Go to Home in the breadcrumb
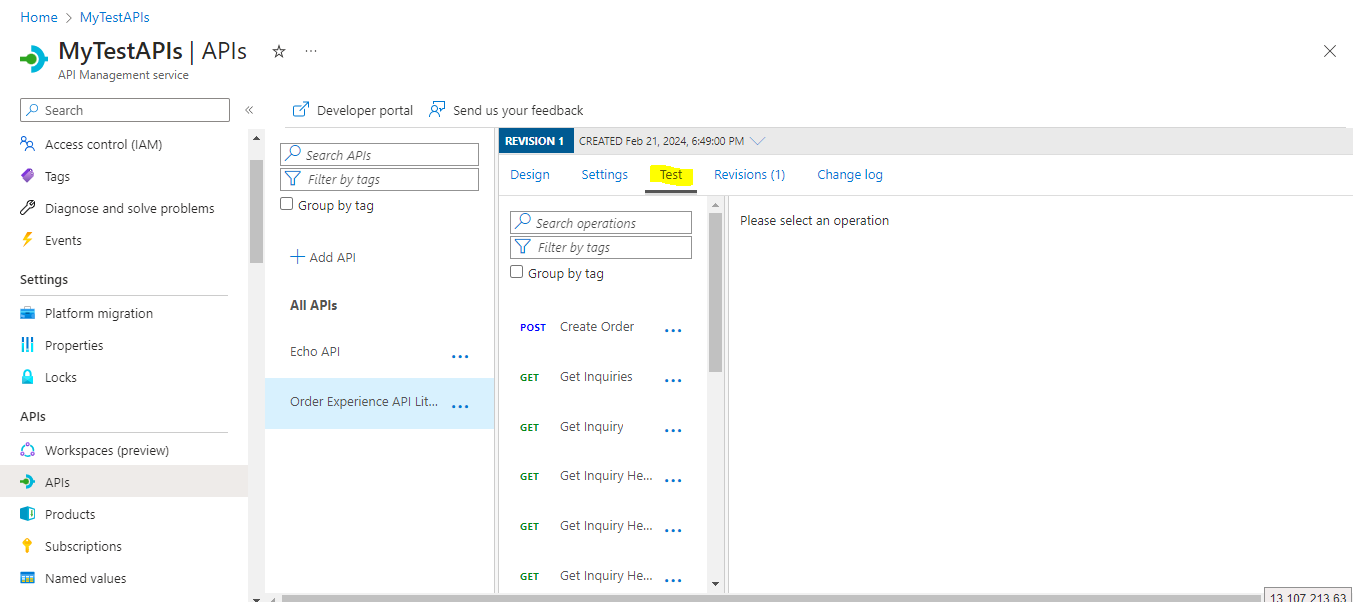Screen dimensions: 1353x602 coord(39,17)
